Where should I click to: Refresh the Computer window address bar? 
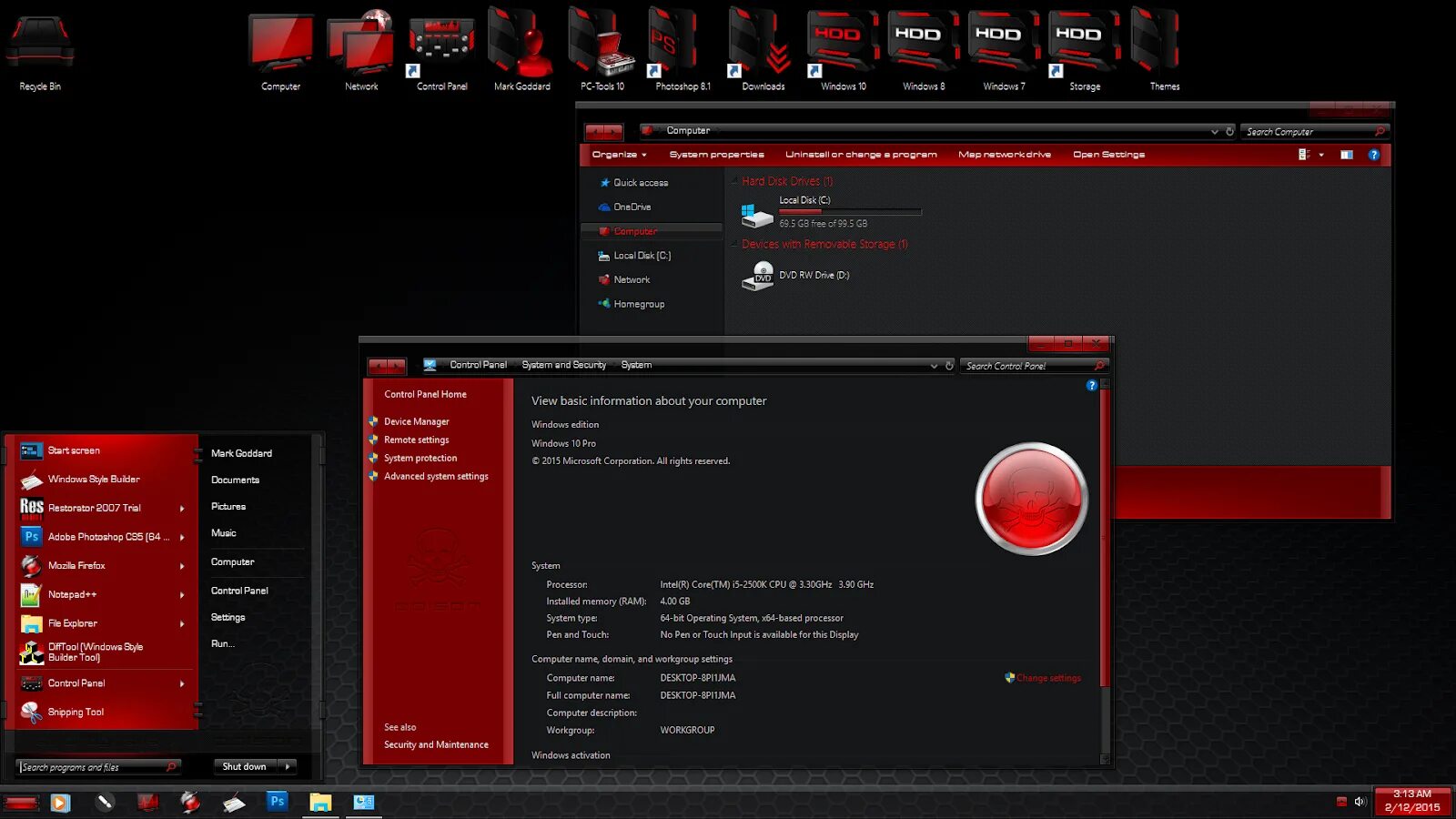[x=1229, y=131]
